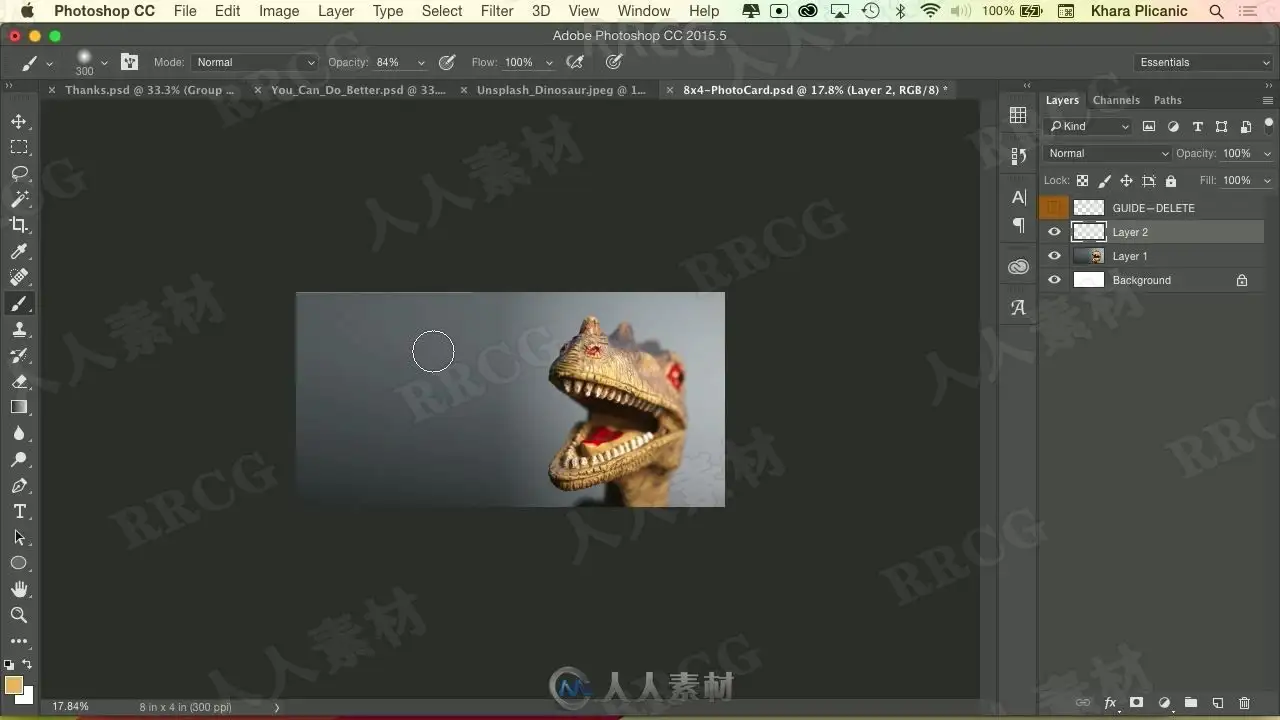Select the Gradient tool

(19, 407)
